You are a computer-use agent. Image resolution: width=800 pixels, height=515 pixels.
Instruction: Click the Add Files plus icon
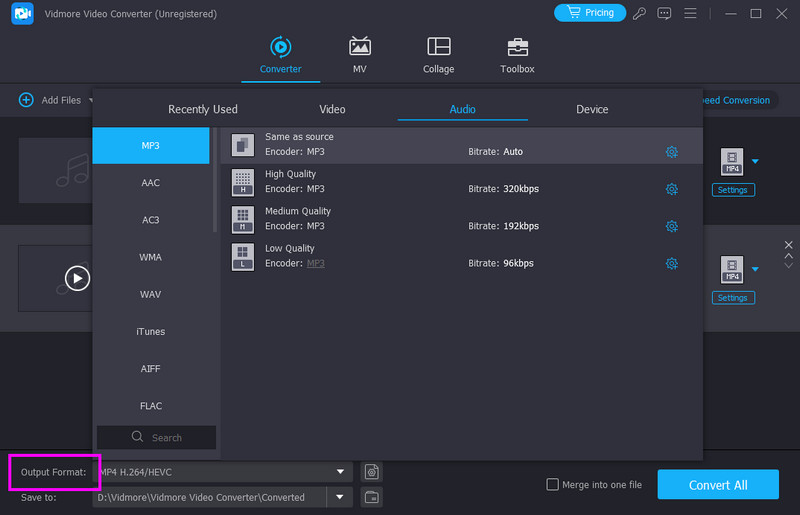pyautogui.click(x=26, y=100)
